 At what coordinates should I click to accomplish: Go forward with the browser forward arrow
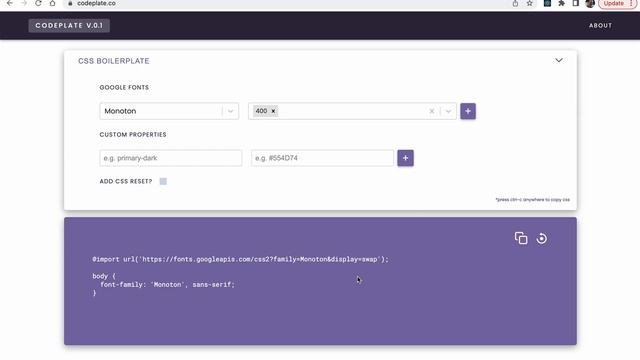(x=24, y=3)
